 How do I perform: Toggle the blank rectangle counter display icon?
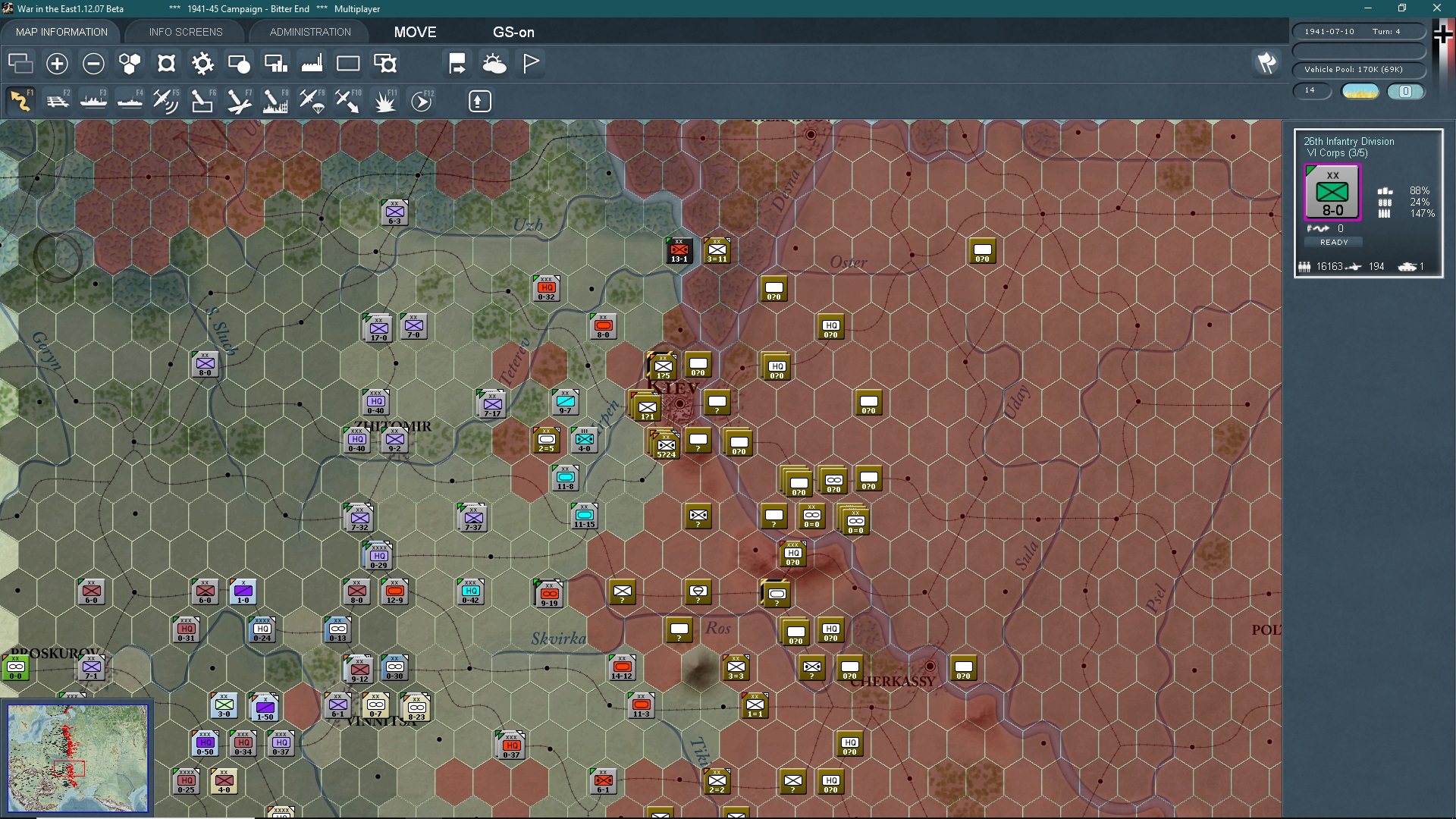(x=348, y=64)
